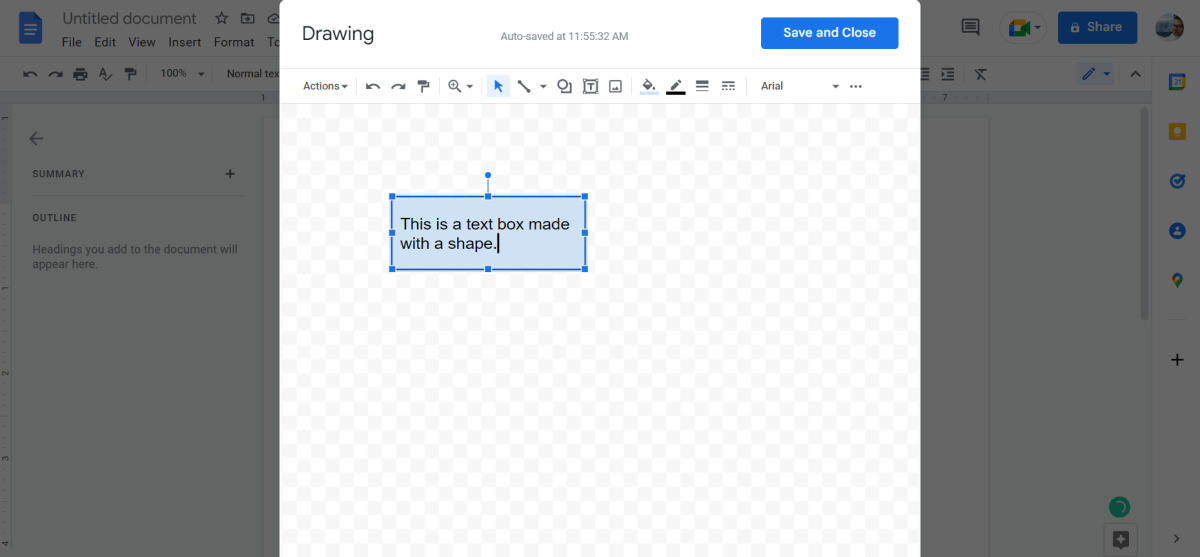The image size is (1200, 557).
Task: Open the Shape tool in Drawing
Action: point(565,86)
